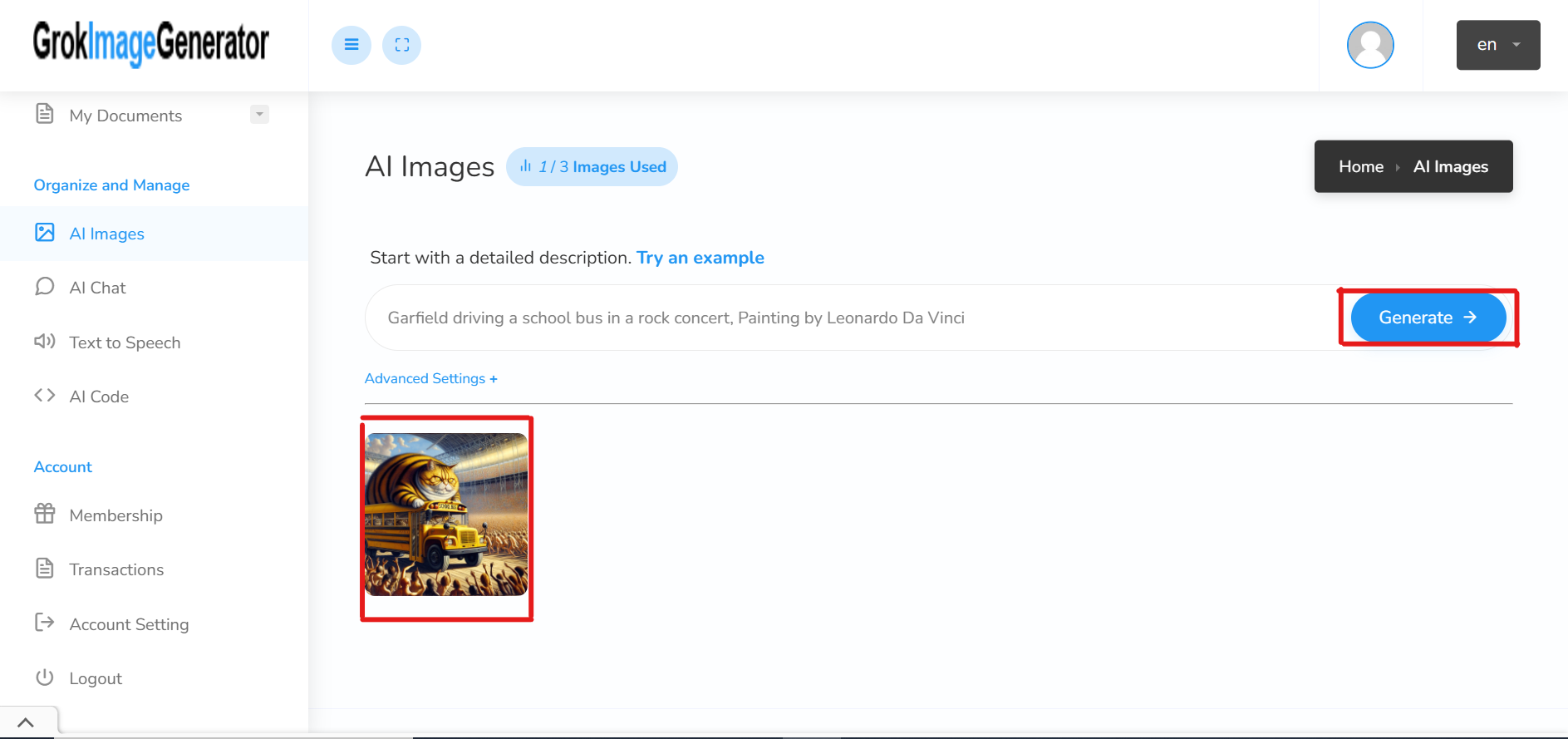This screenshot has height=739, width=1568.
Task: Click the Try an example link
Action: click(700, 258)
